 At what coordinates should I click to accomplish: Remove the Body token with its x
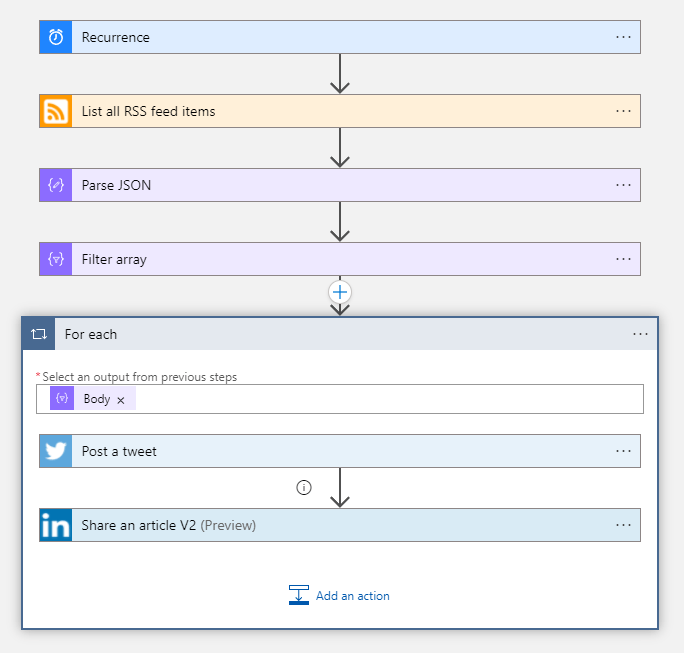121,400
